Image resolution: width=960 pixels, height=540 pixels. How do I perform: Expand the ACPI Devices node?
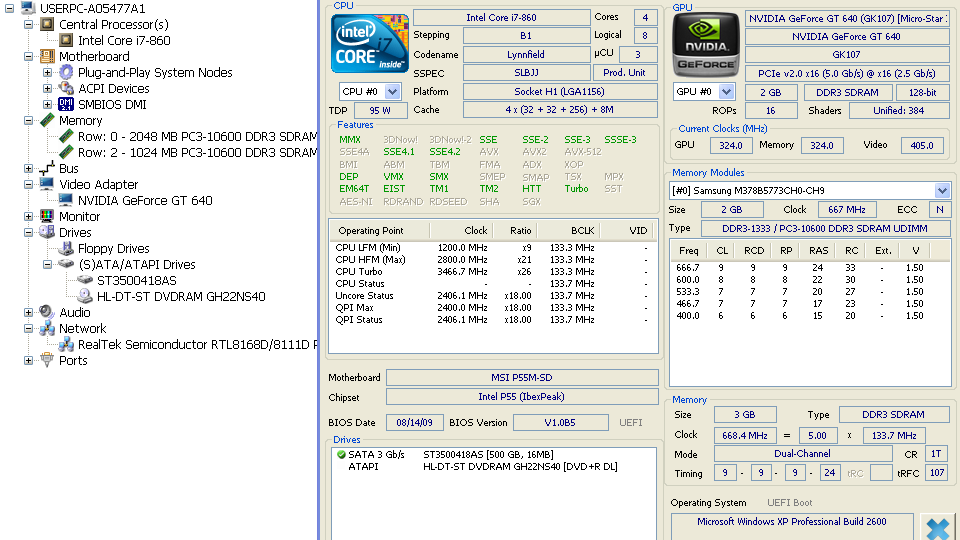tap(47, 88)
